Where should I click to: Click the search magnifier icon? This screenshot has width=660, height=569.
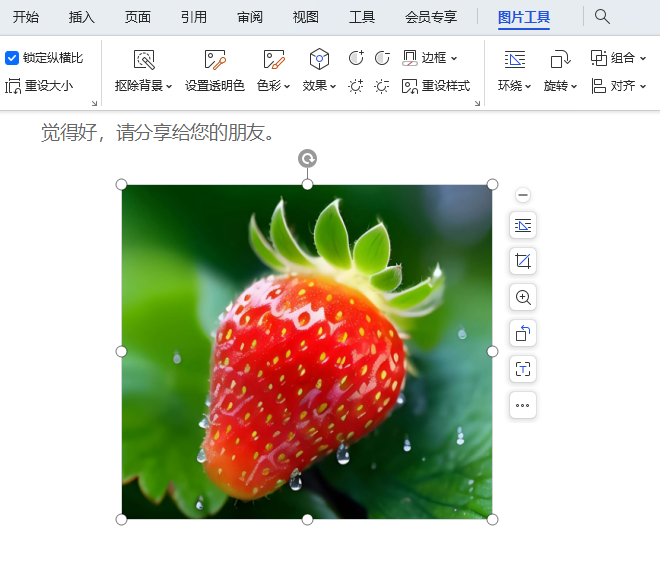click(602, 17)
